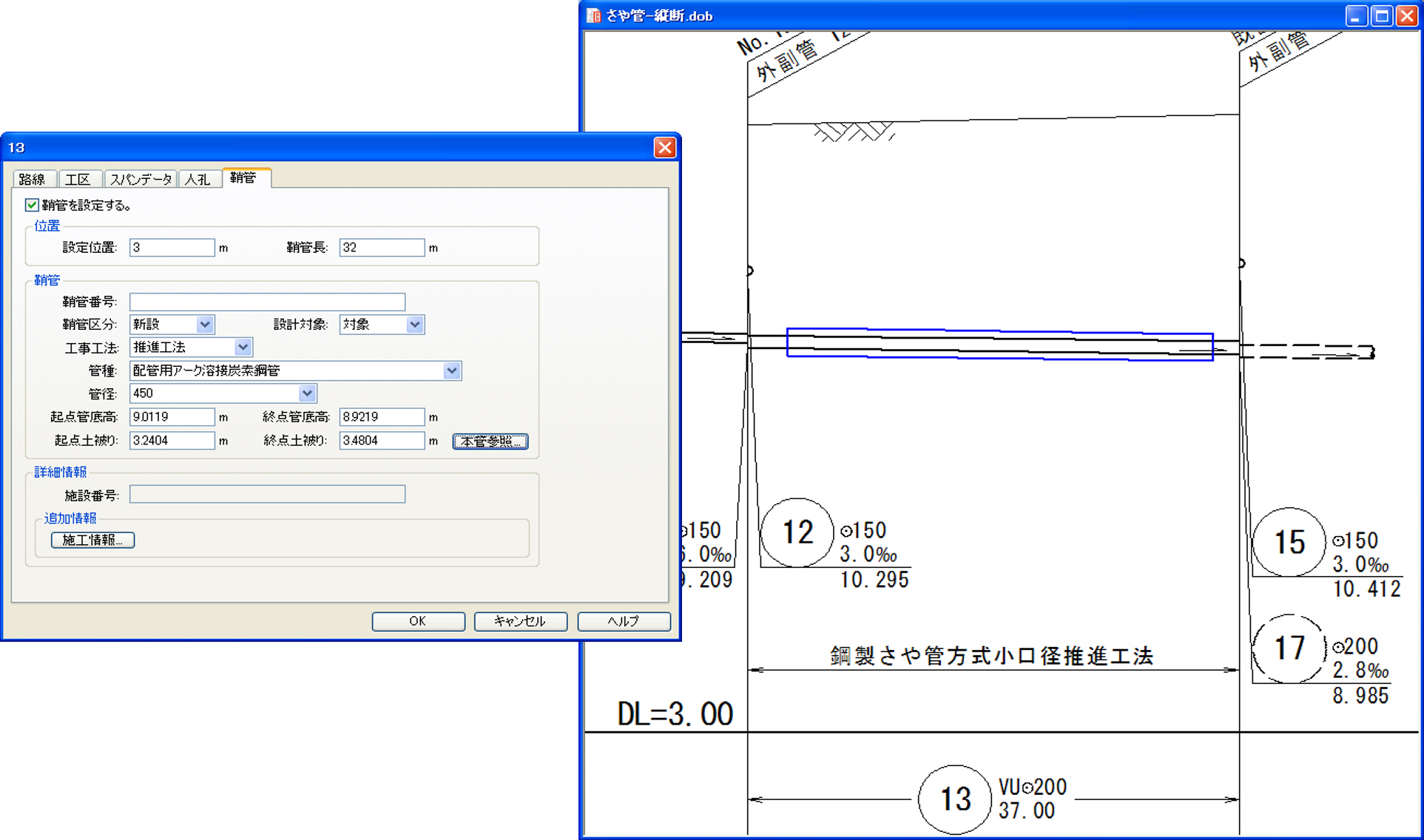Screen dimensions: 1424x840
Task: Click the 鞘管番号 input field
Action: pos(267,302)
